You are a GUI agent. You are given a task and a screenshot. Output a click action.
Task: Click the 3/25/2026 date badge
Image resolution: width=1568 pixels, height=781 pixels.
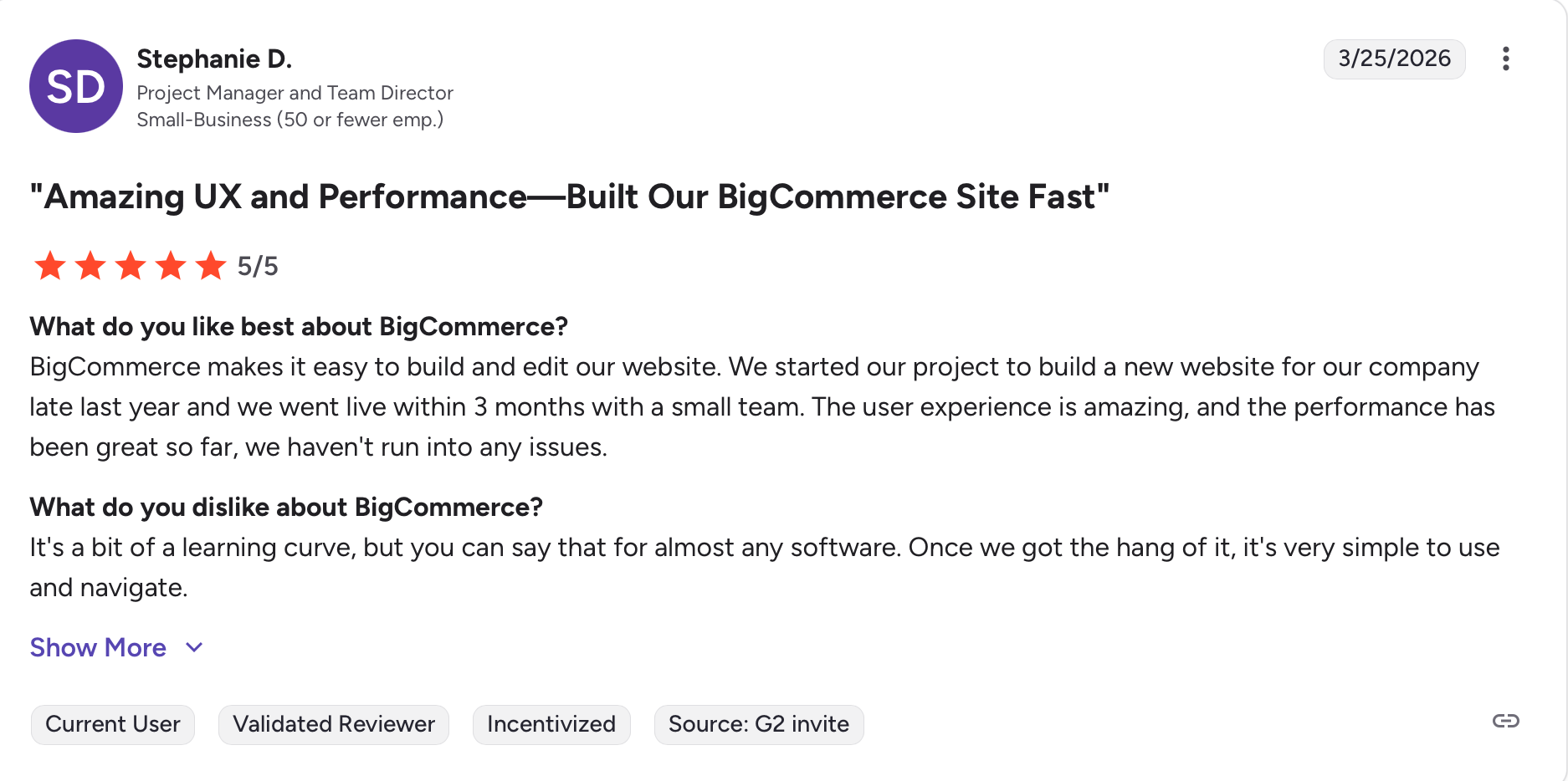[1394, 59]
